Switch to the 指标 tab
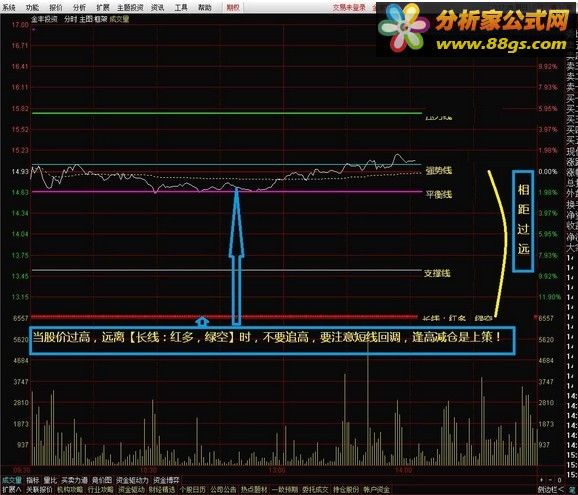The image size is (578, 495). coord(32,480)
